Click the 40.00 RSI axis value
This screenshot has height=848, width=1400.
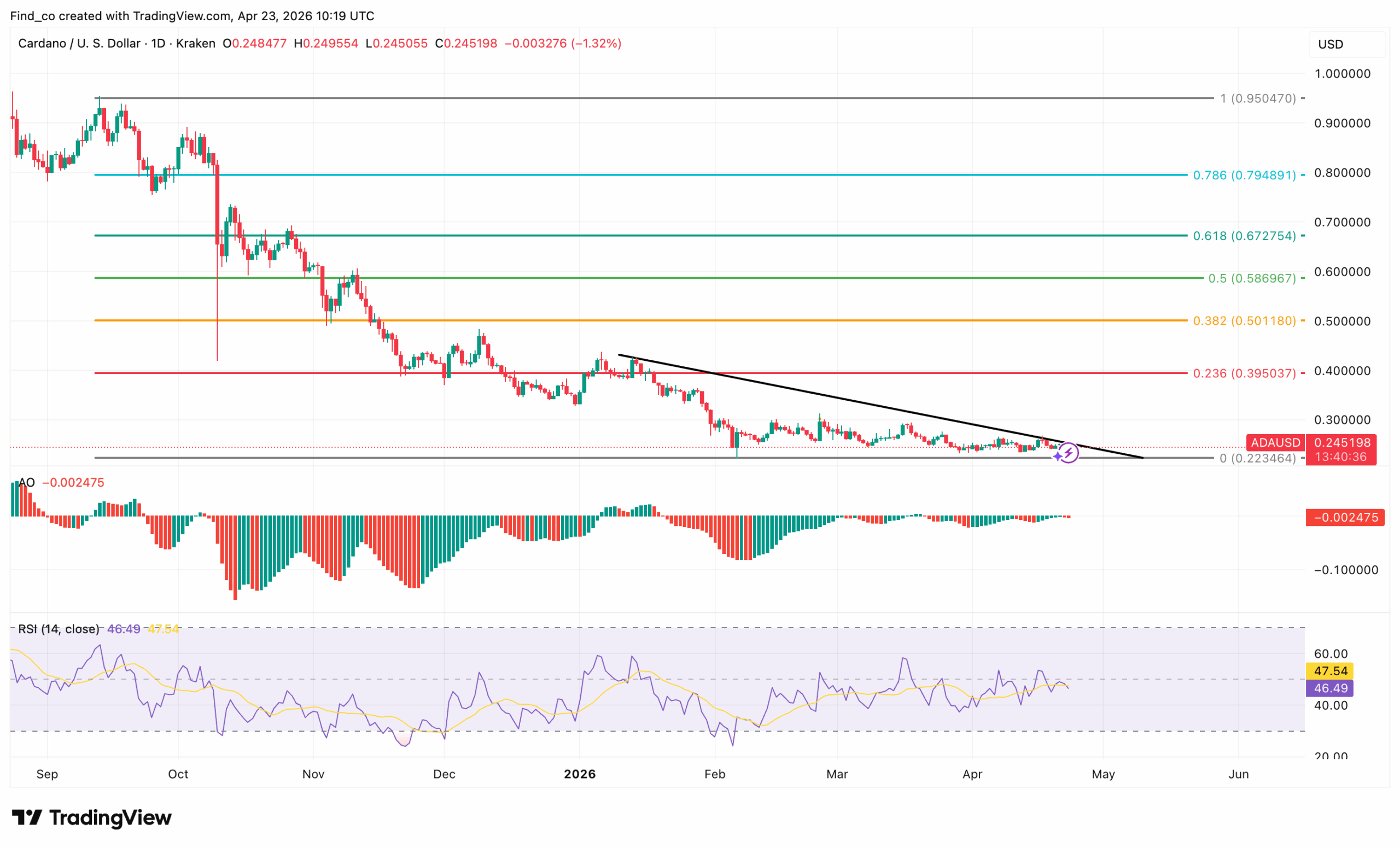[1331, 705]
